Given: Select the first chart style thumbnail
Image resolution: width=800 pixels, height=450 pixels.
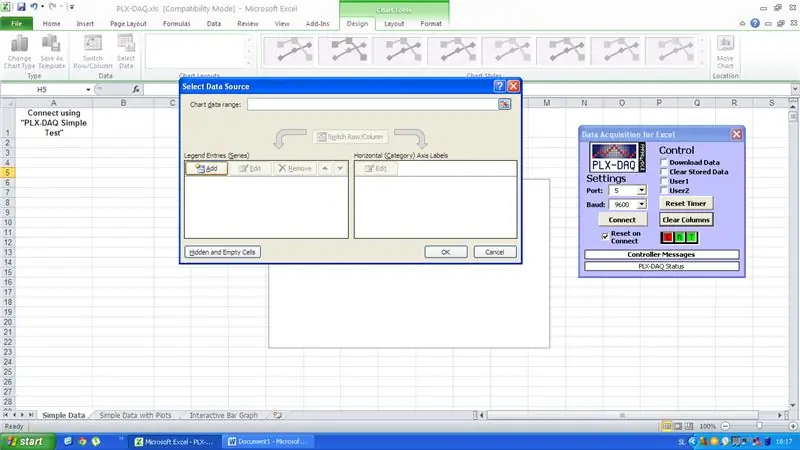Looking at the screenshot, I should (x=289, y=51).
